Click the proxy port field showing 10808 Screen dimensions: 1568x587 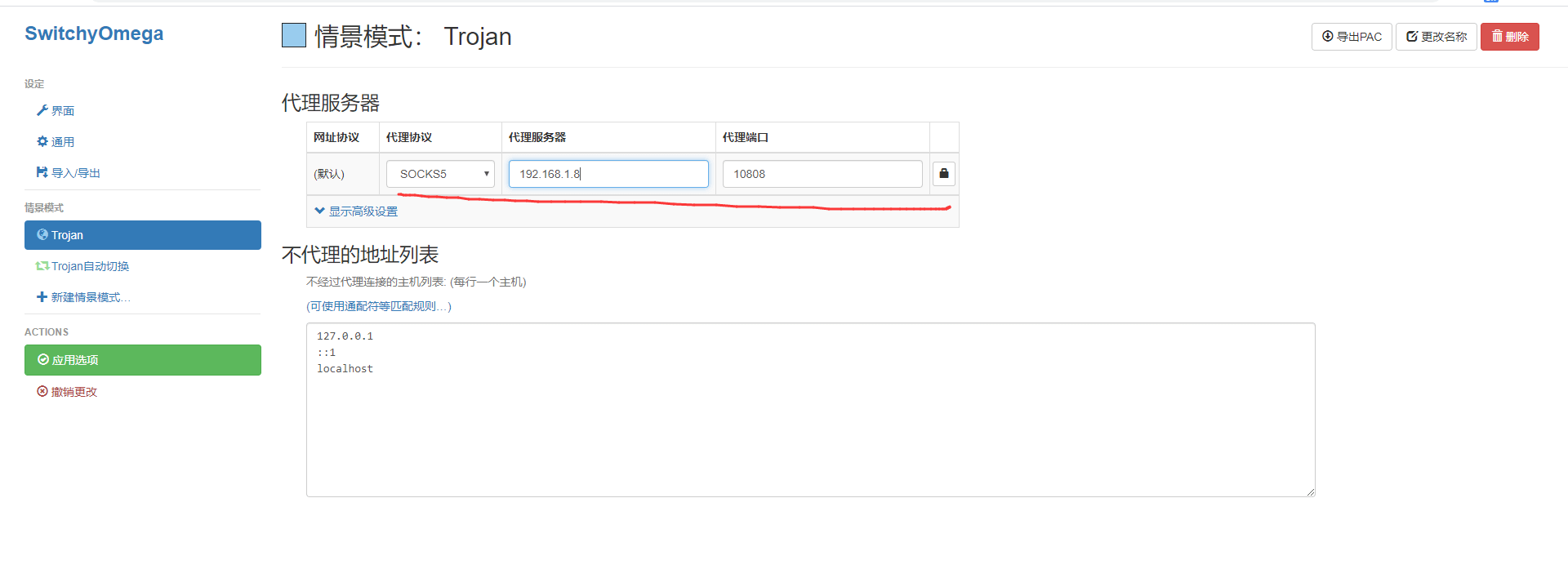pyautogui.click(x=822, y=174)
